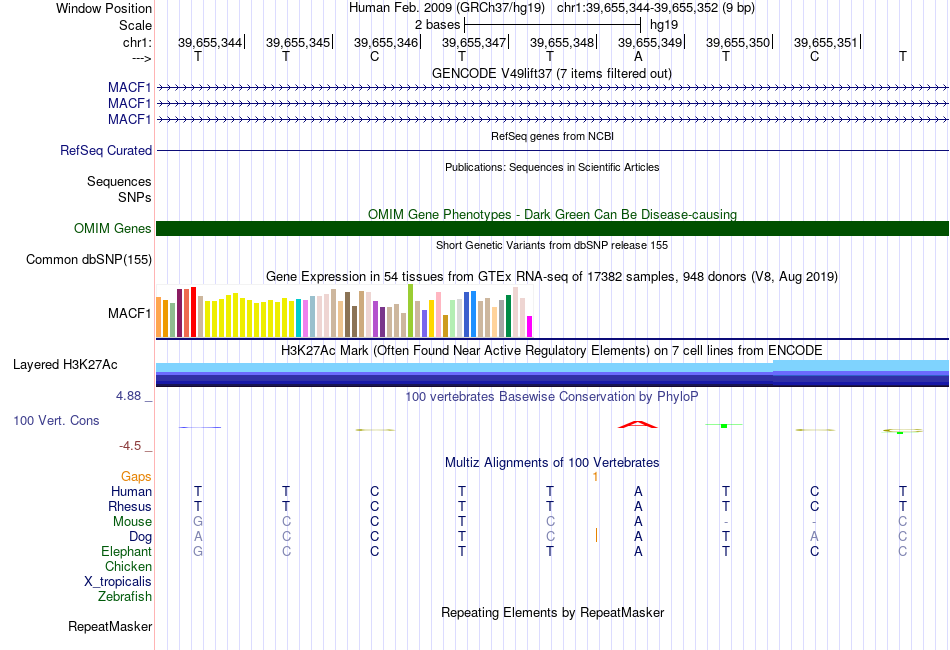The image size is (950, 650).
Task: Click coordinate label 39,655,351
Action: point(826,42)
